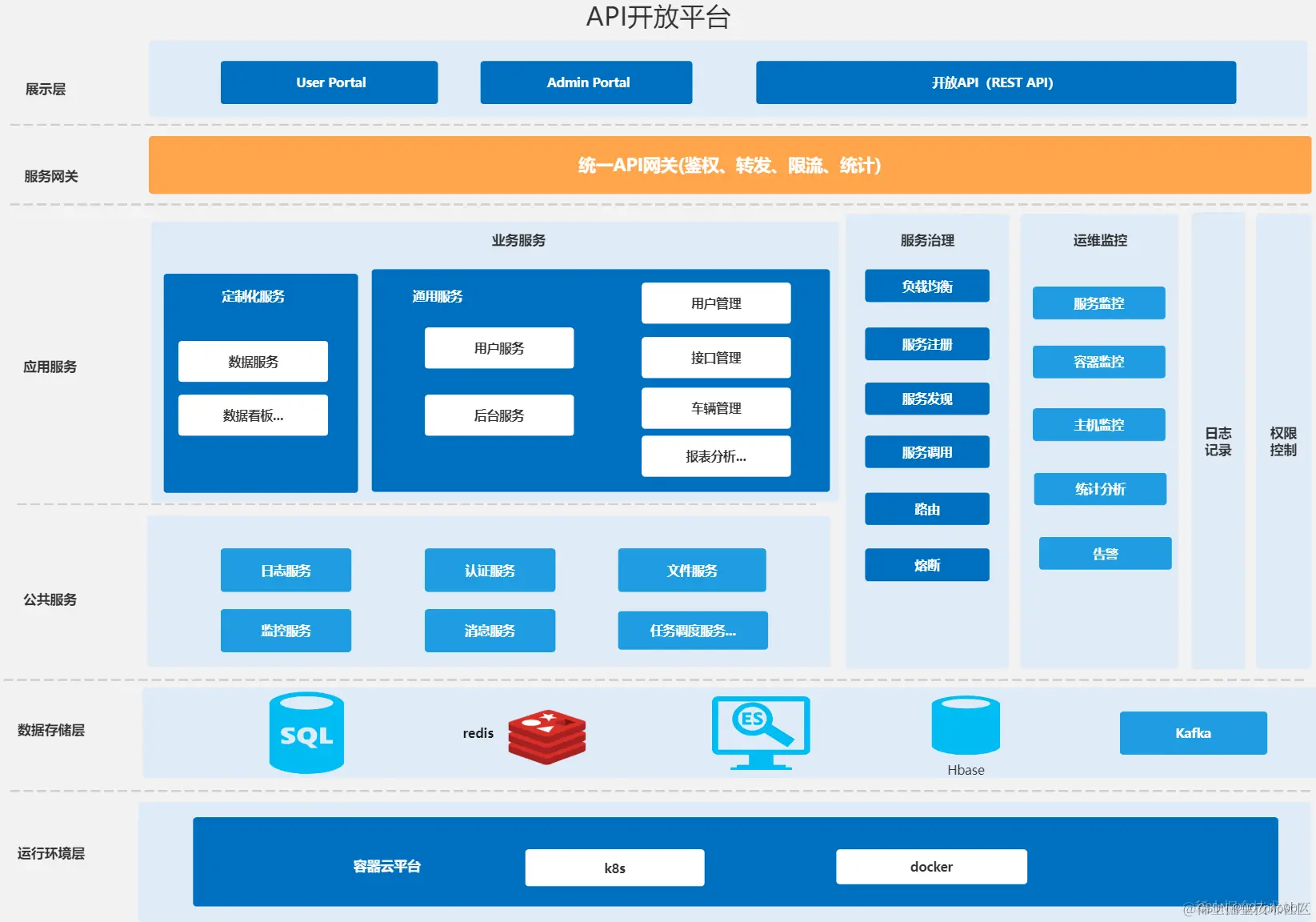
Task: Click the 运行环境层 layer label
Action: (x=51, y=853)
